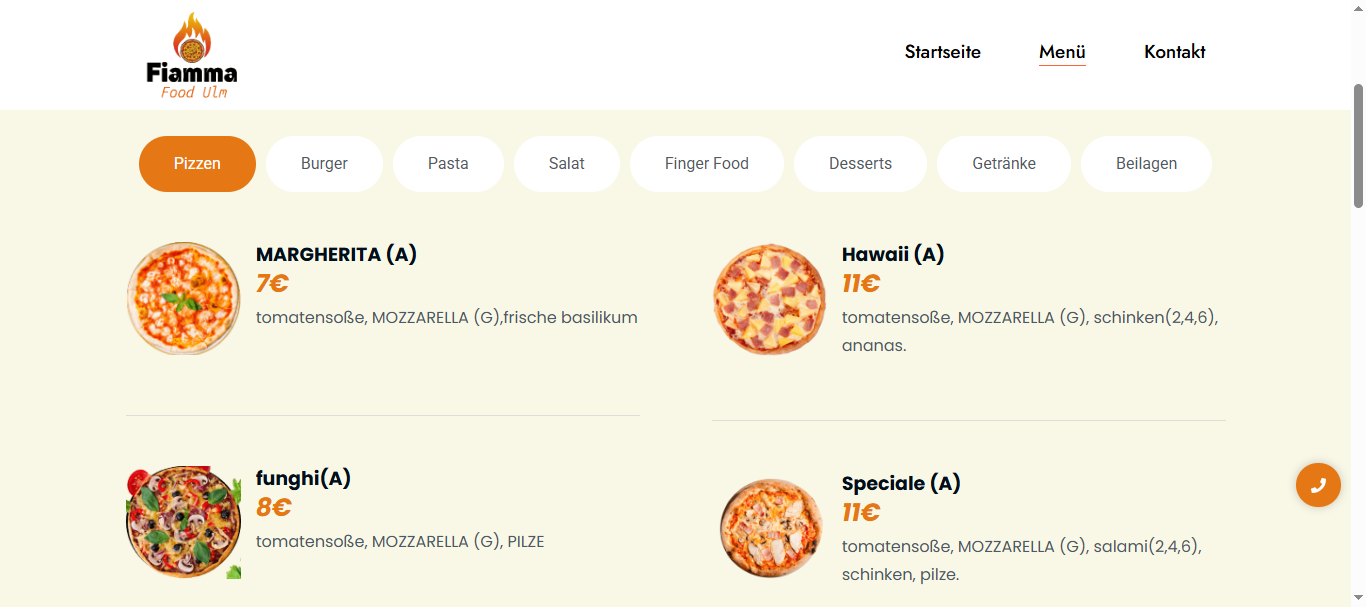Image resolution: width=1366 pixels, height=607 pixels.
Task: Show the Getränke category
Action: click(1003, 164)
